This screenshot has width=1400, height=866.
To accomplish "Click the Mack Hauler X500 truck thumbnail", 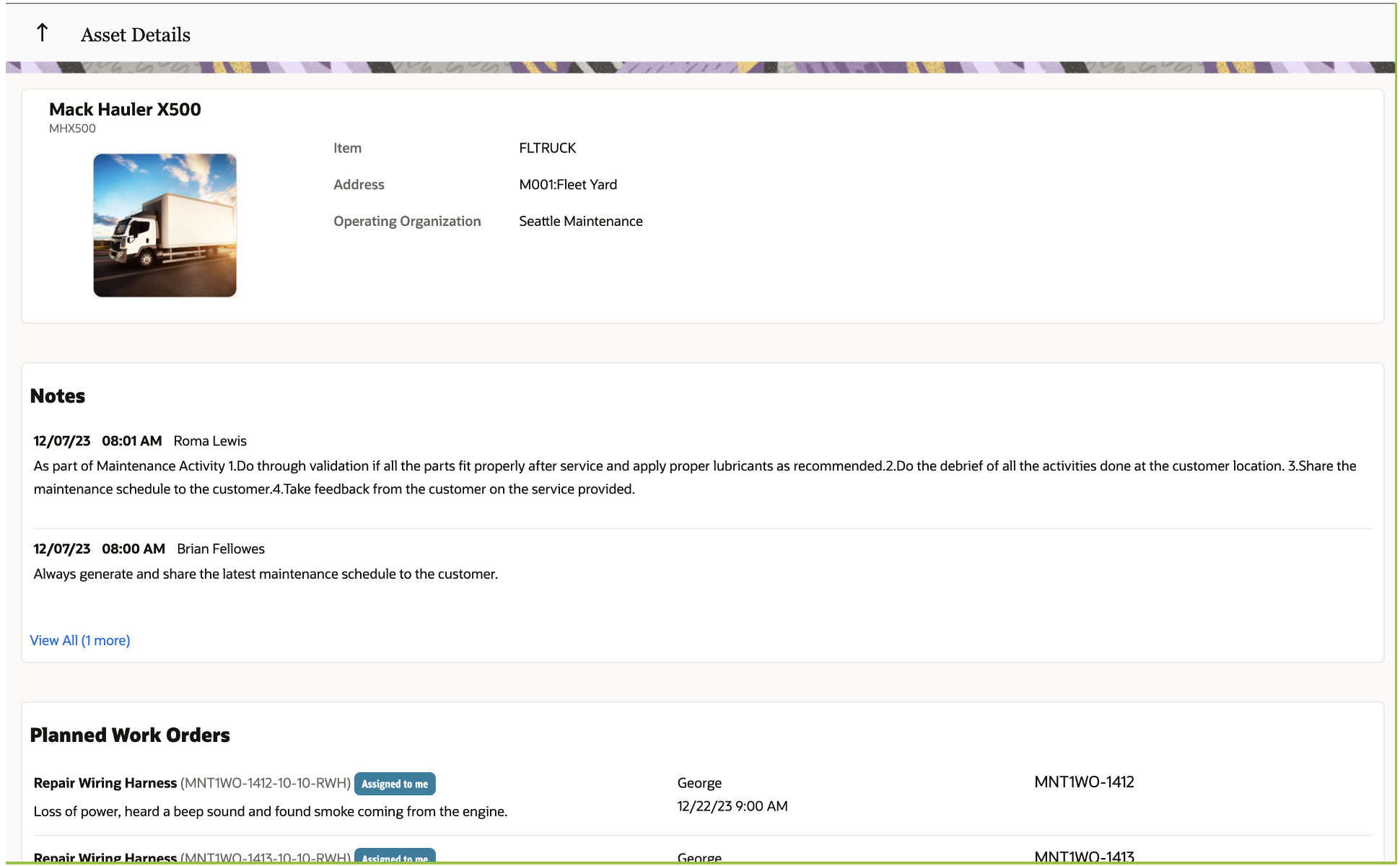I will point(165,224).
